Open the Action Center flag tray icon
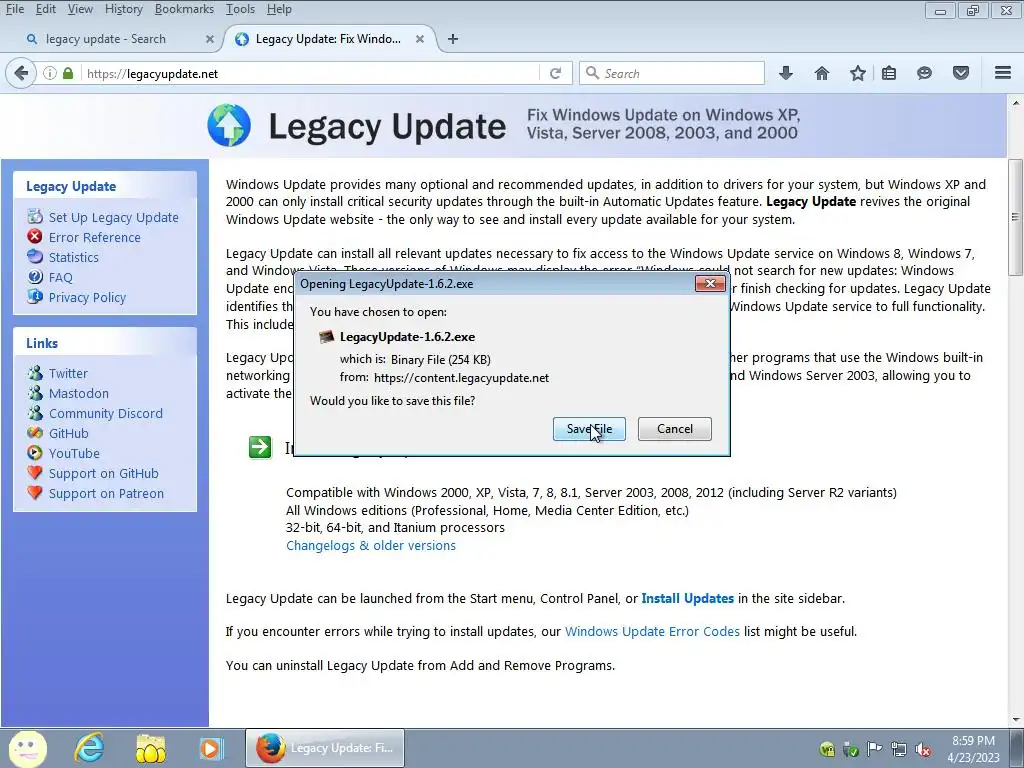 pyautogui.click(x=874, y=749)
